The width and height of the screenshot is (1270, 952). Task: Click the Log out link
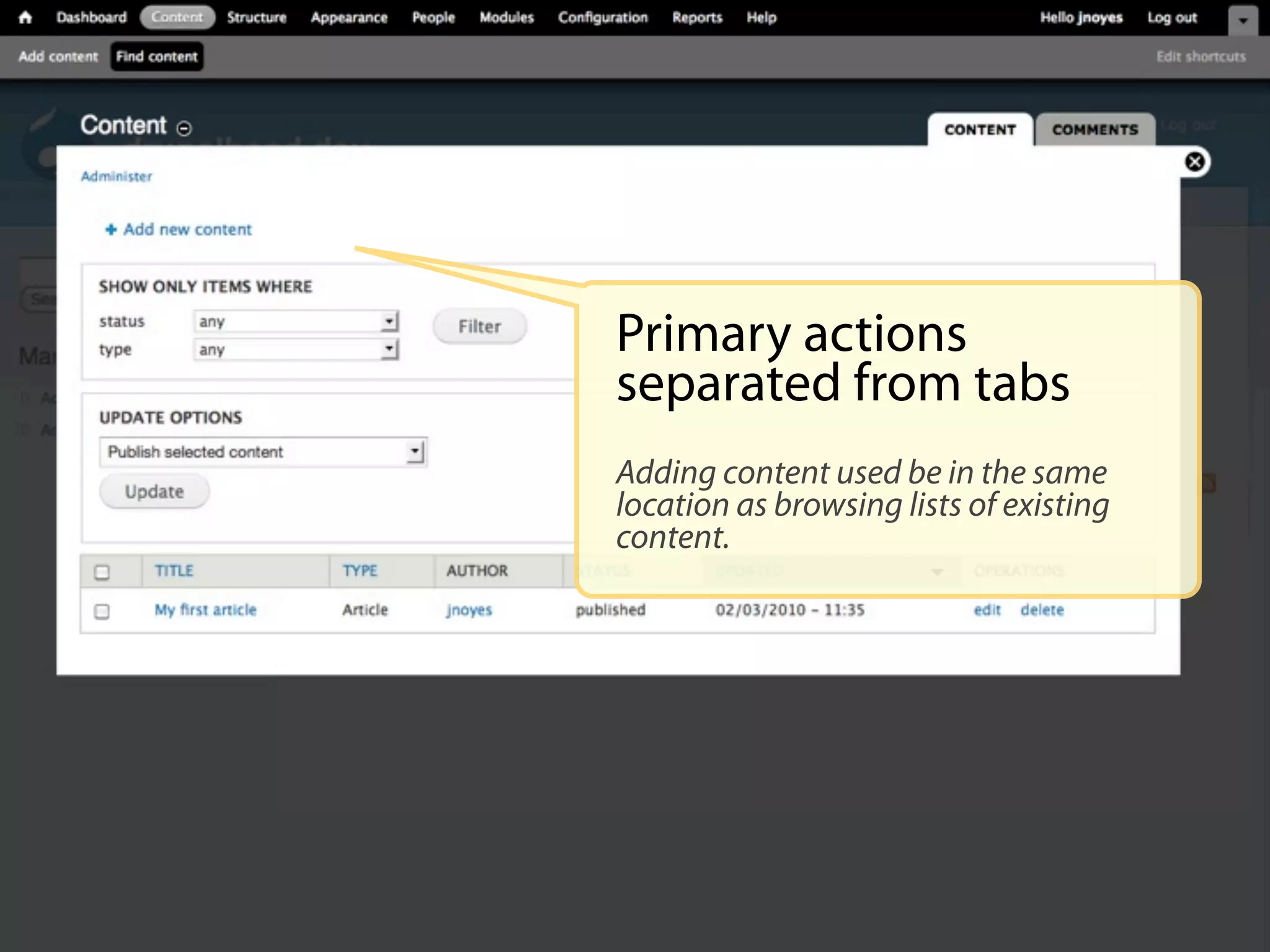(x=1171, y=17)
